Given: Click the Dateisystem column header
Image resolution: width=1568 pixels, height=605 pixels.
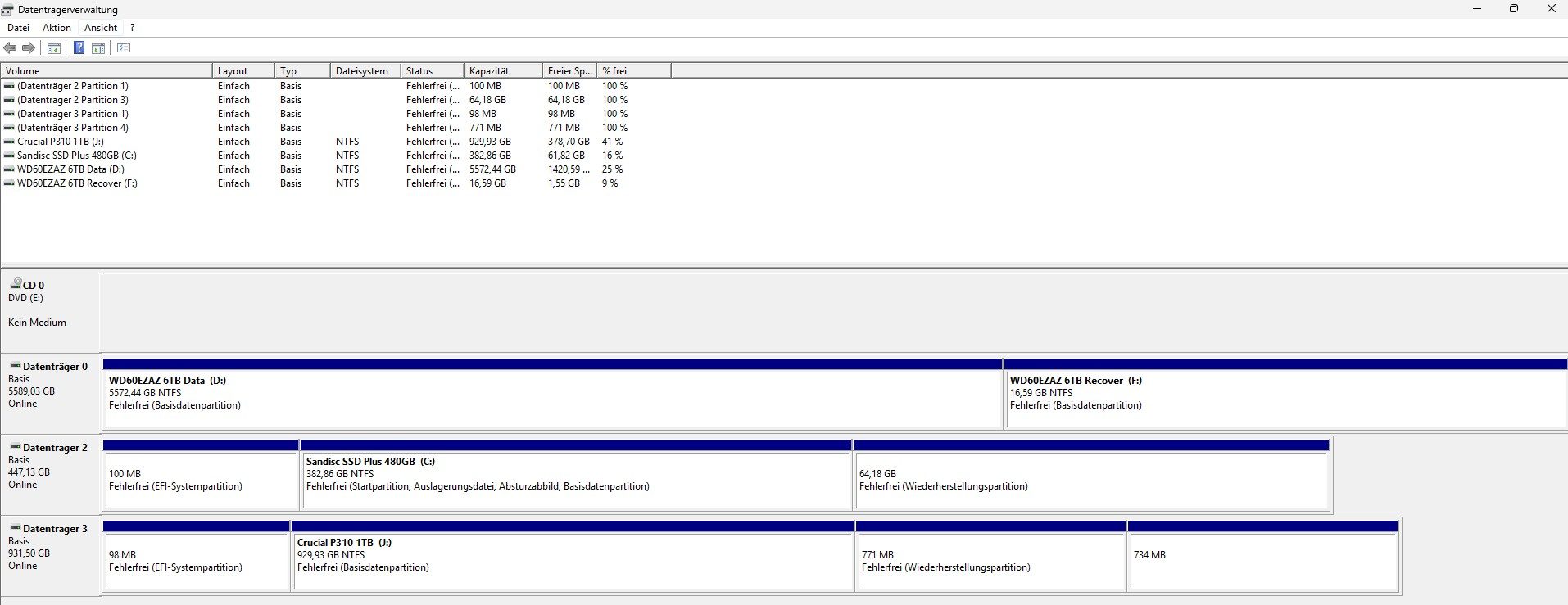Looking at the screenshot, I should pyautogui.click(x=365, y=71).
